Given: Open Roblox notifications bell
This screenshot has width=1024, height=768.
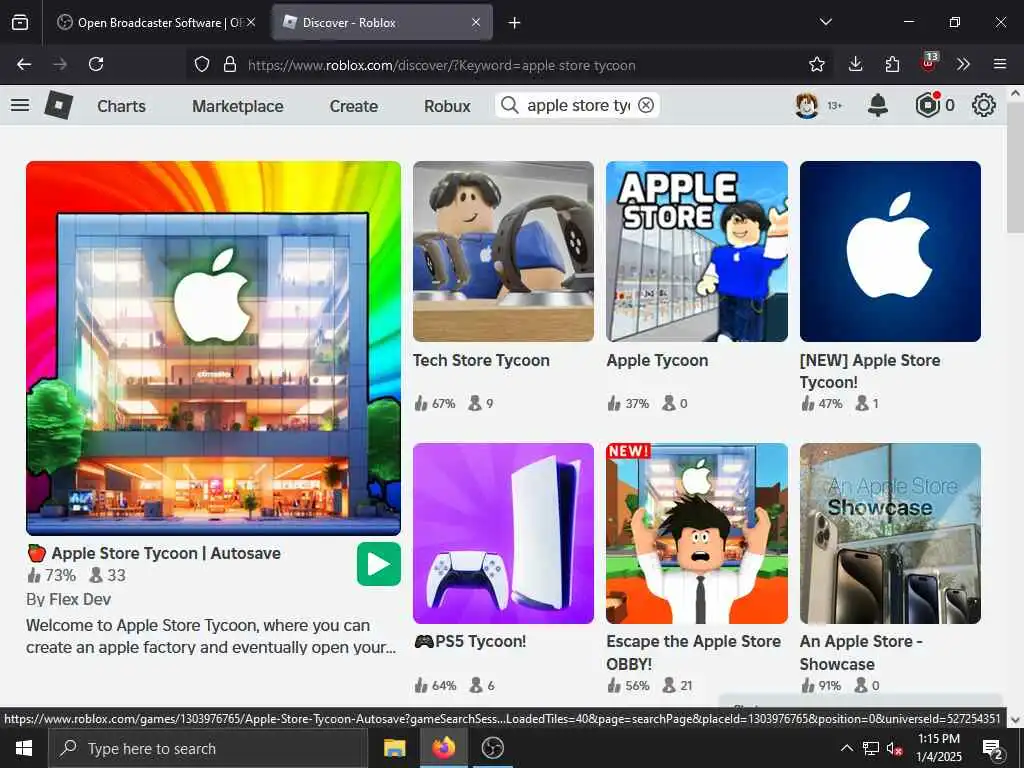Looking at the screenshot, I should coord(878,105).
